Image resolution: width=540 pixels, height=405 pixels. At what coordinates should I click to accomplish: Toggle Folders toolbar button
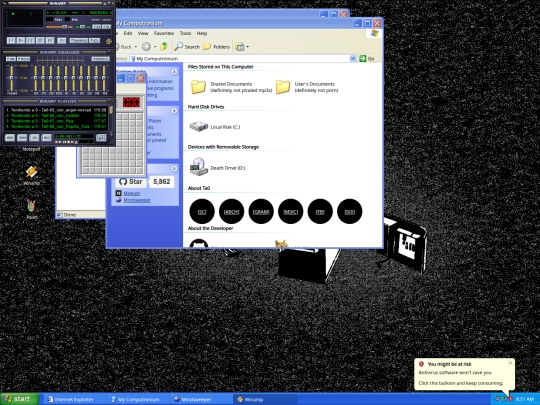pos(216,46)
